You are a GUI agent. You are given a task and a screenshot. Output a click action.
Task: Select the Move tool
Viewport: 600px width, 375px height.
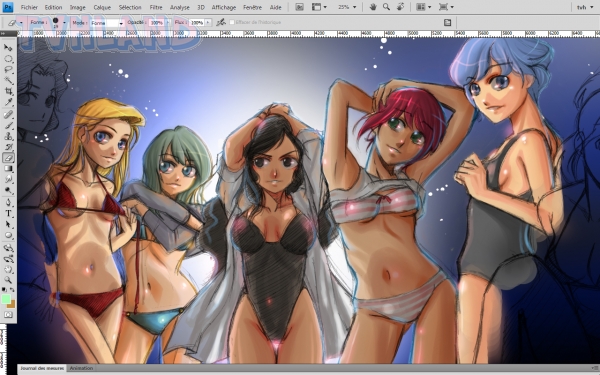8,48
